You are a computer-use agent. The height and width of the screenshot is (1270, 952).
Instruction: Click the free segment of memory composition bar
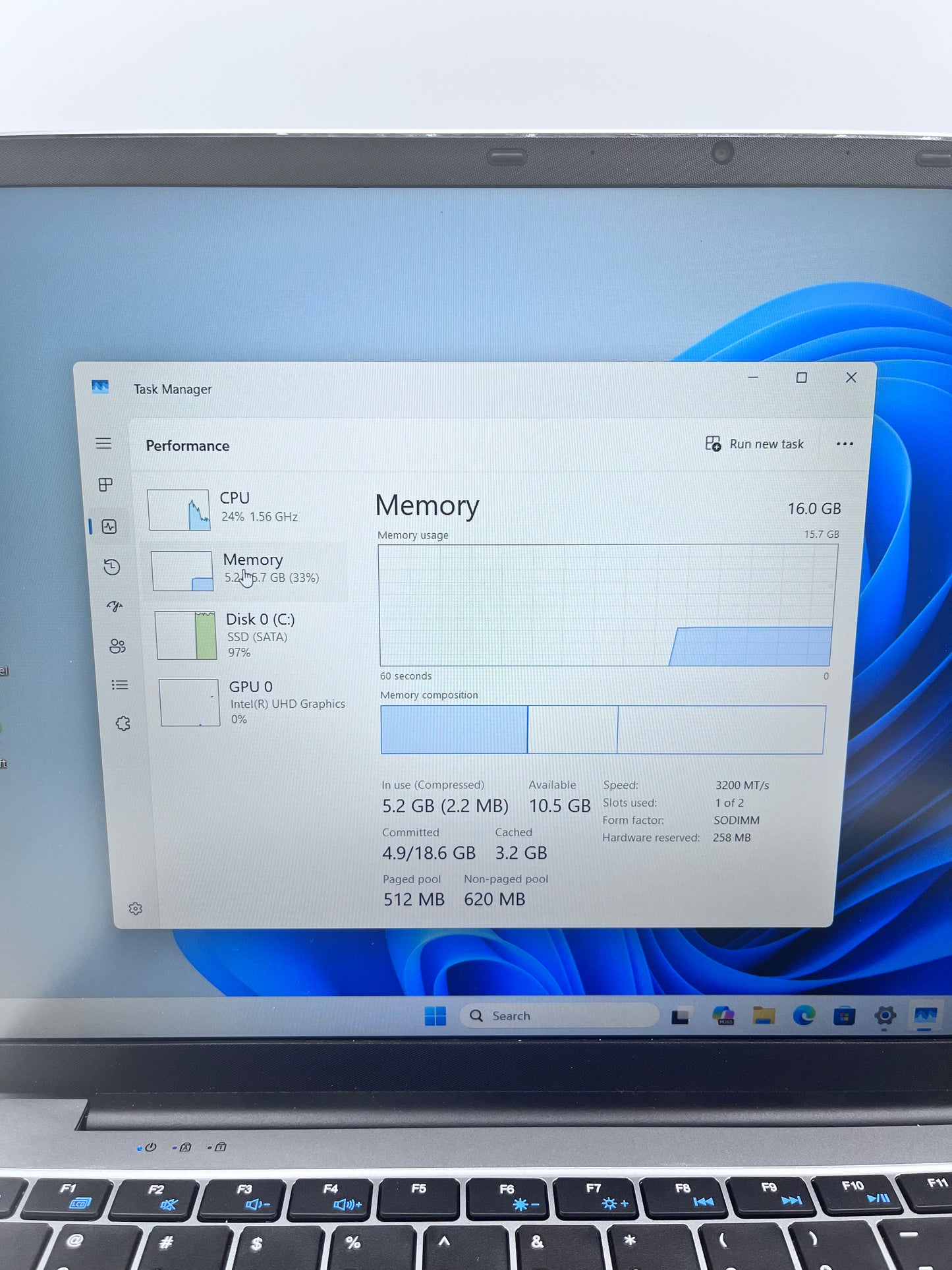[721, 730]
